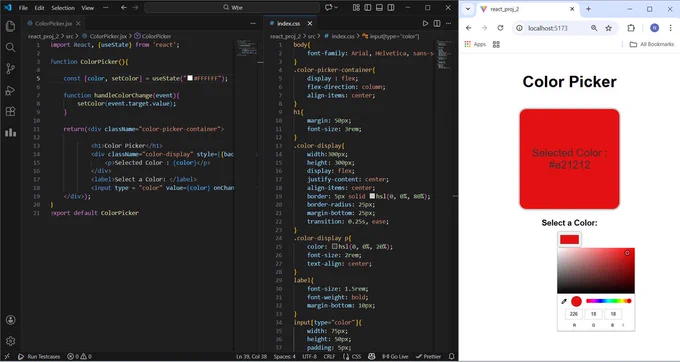Reload the localhost page in Chrome

click(500, 28)
